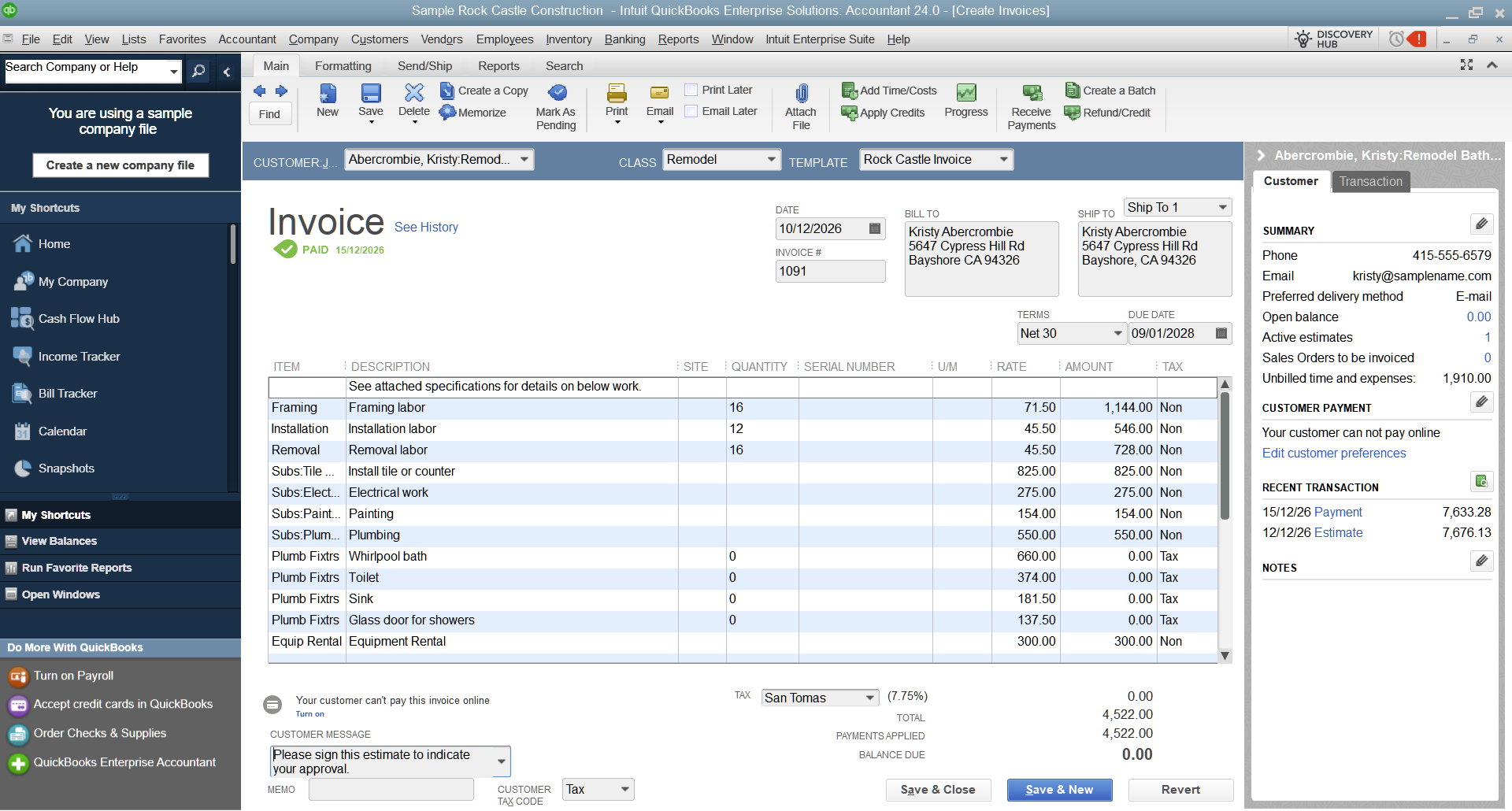Image resolution: width=1512 pixels, height=811 pixels.
Task: Open the San Tomas tax dropdown
Action: (869, 698)
